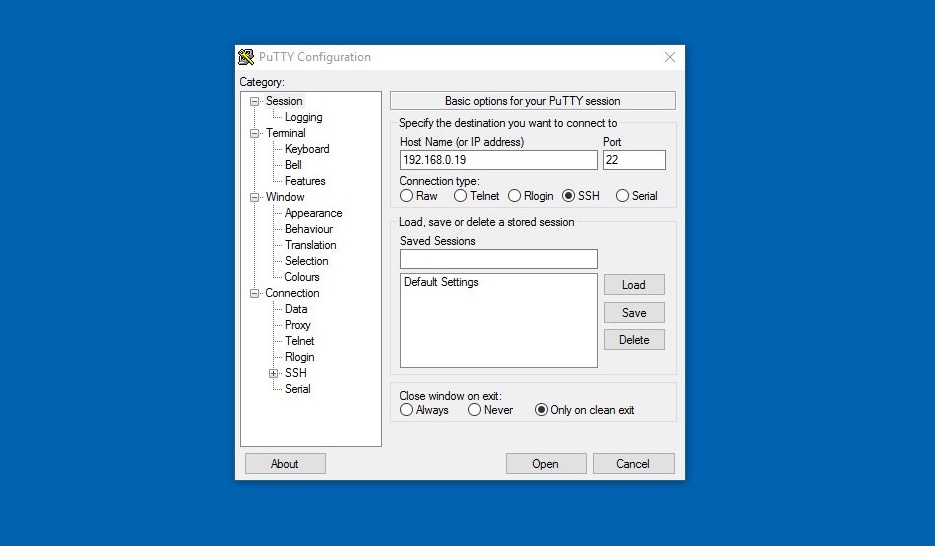The width and height of the screenshot is (935, 546).
Task: Expand the SSH tree node
Action: (x=274, y=374)
